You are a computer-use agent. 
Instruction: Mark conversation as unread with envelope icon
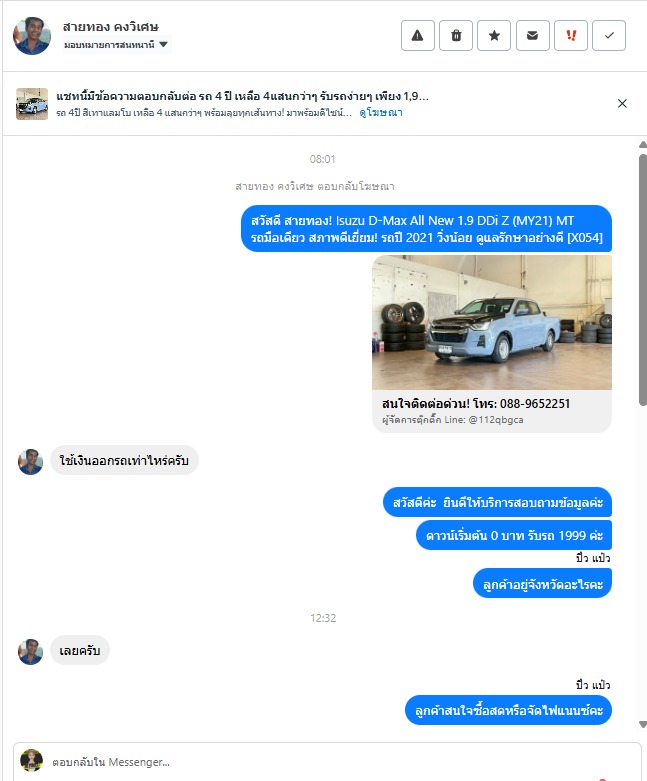point(532,35)
